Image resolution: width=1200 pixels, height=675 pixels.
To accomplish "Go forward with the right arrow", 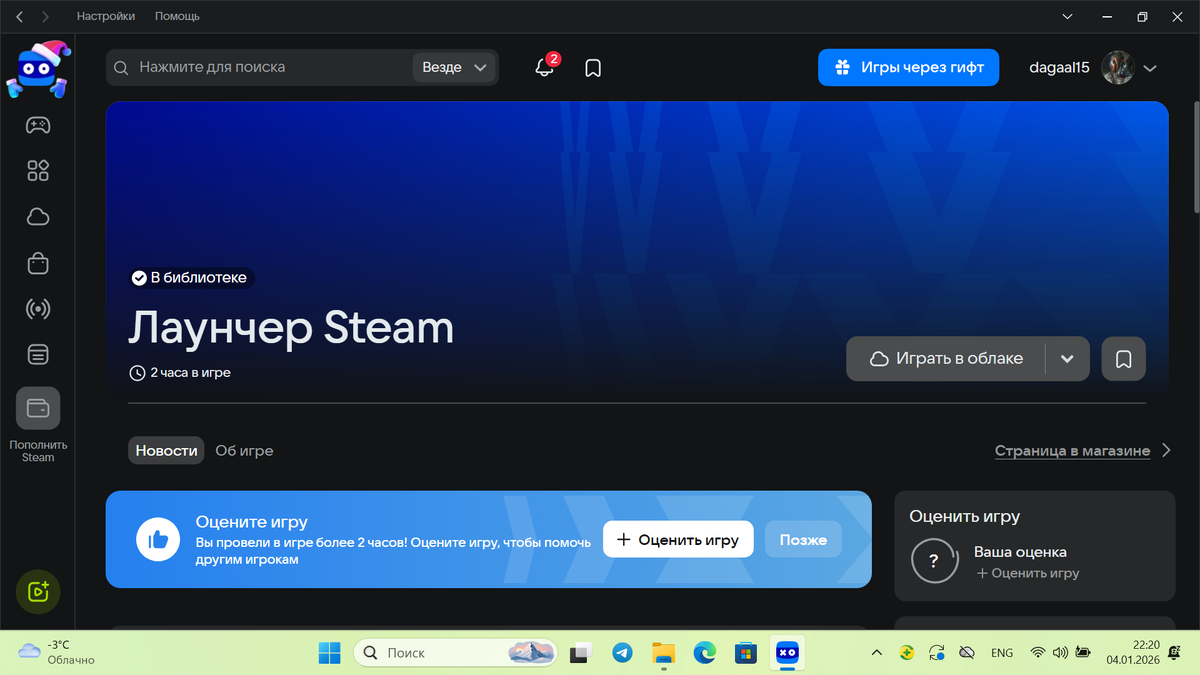I will [45, 17].
